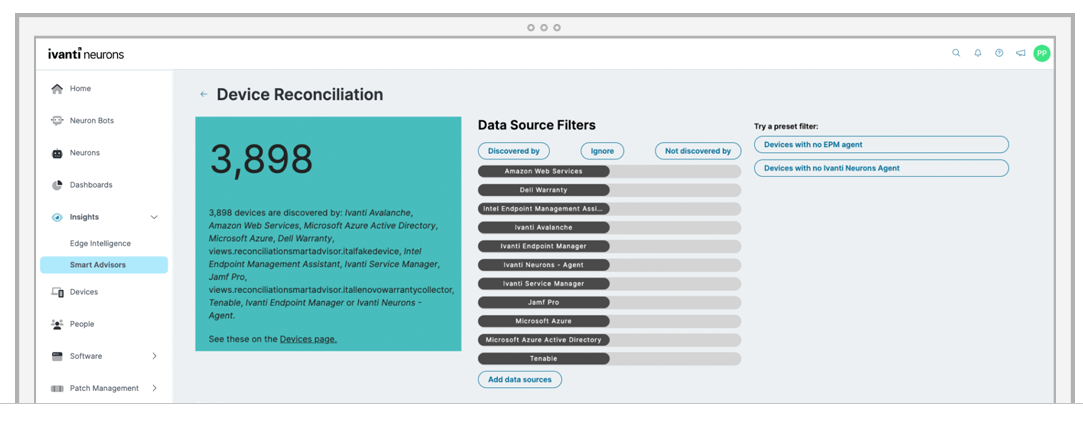Screen dimensions: 1083x421
Task: Open Edge Intelligence submenu item
Action: (x=100, y=243)
